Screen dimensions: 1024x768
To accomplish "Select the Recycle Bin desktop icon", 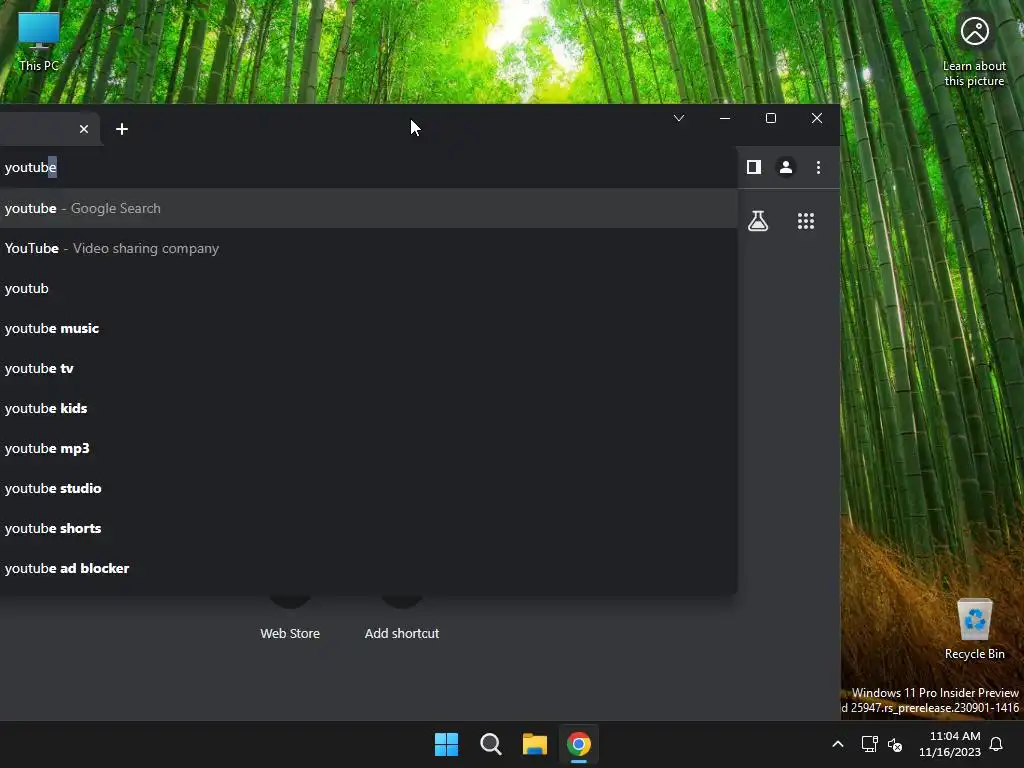I will point(974,628).
